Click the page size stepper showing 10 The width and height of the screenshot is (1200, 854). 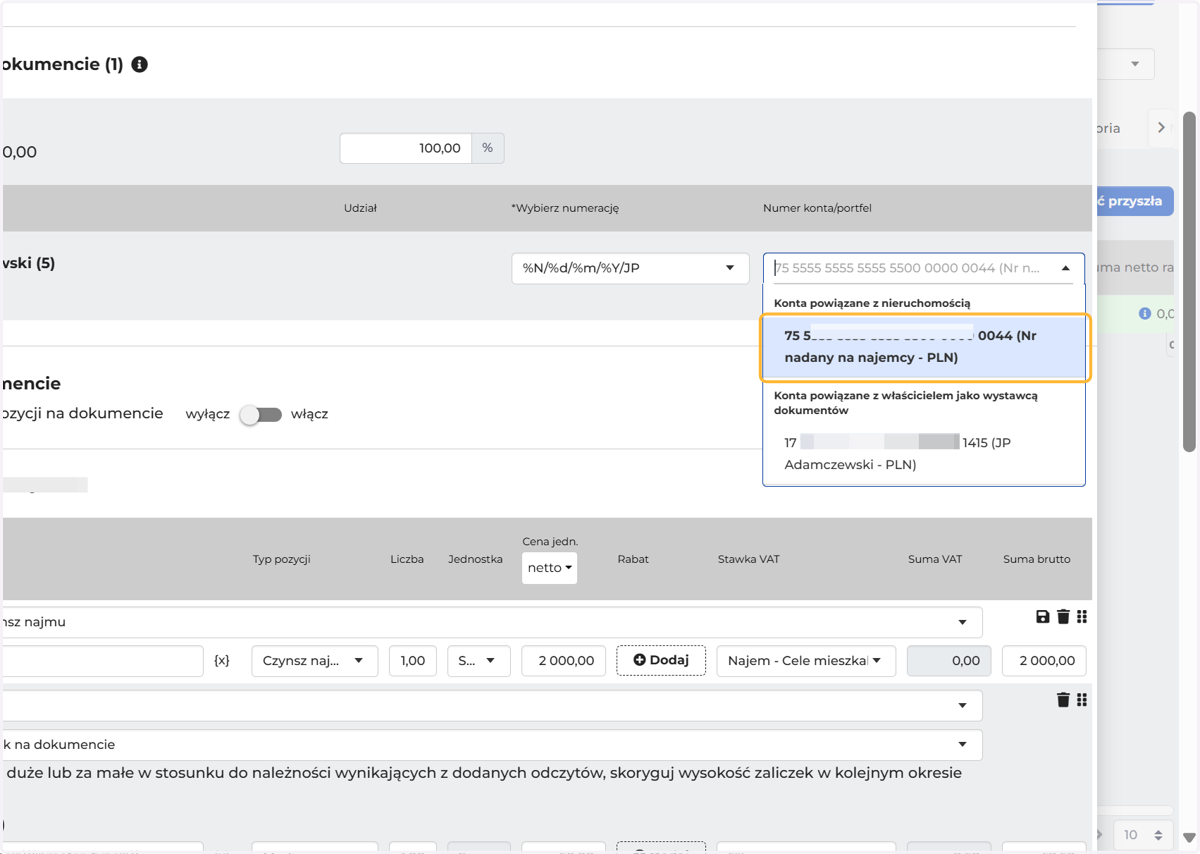click(1145, 835)
